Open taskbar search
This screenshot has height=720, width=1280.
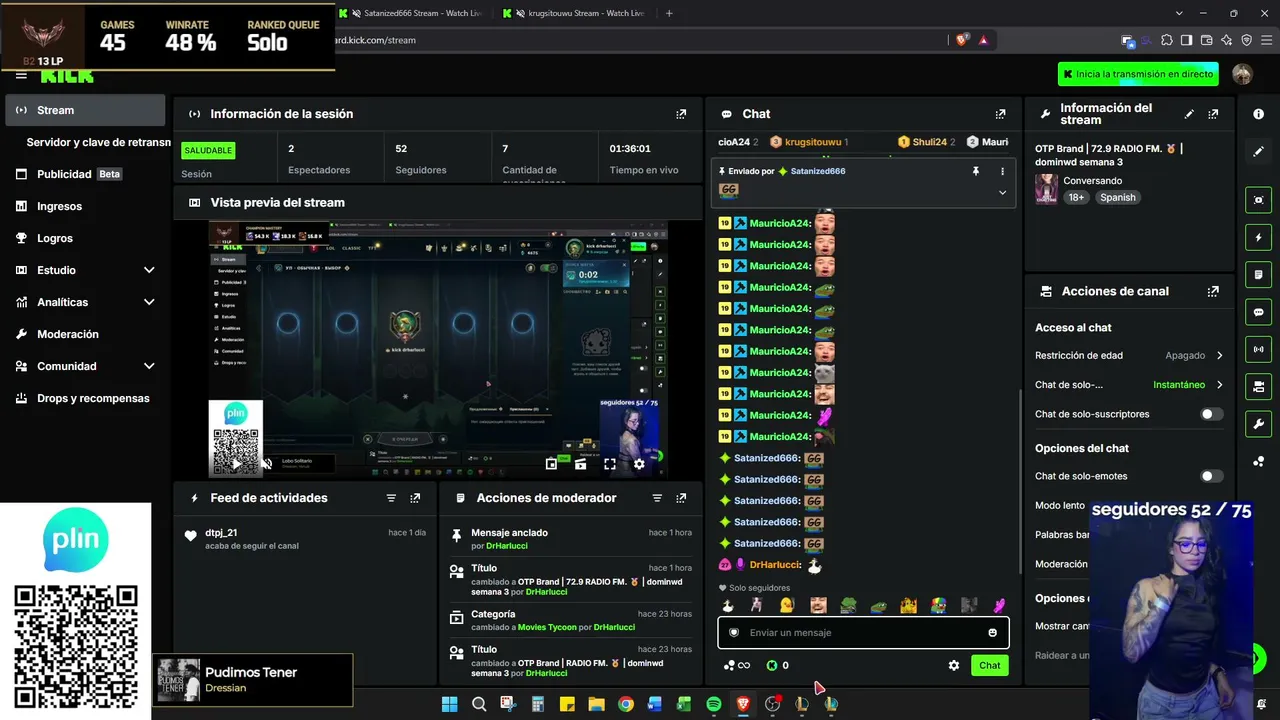click(479, 704)
